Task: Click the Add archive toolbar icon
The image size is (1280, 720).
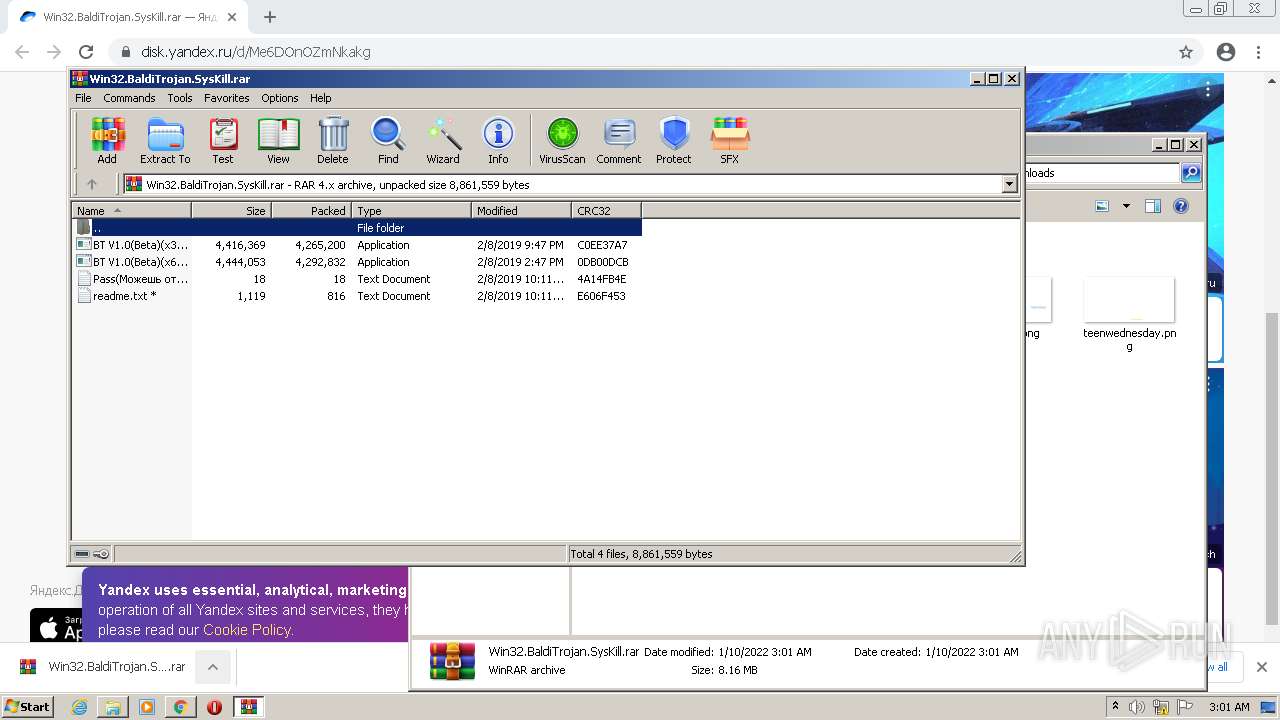Action: coord(107,140)
